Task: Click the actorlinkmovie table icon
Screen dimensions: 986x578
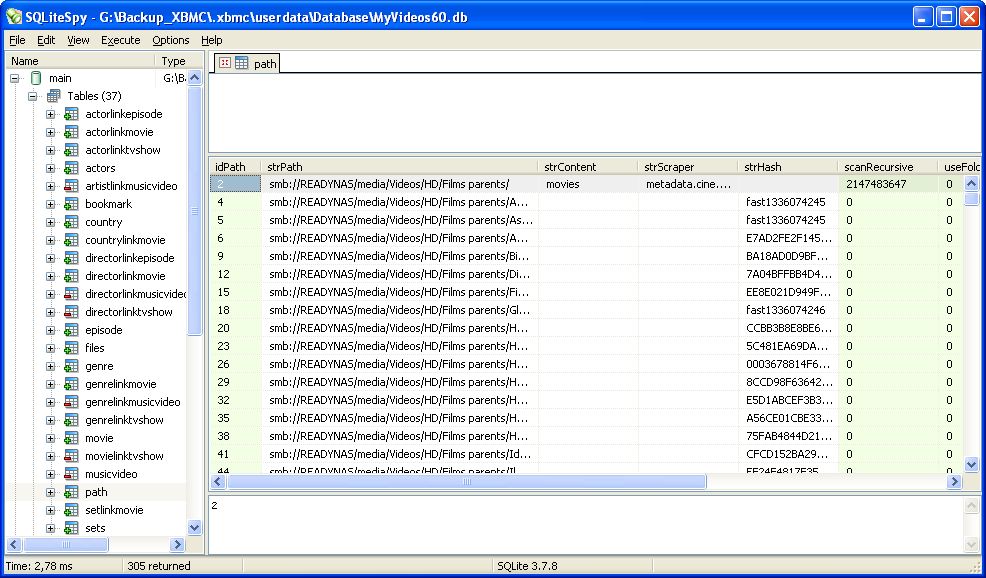Action: coord(72,132)
